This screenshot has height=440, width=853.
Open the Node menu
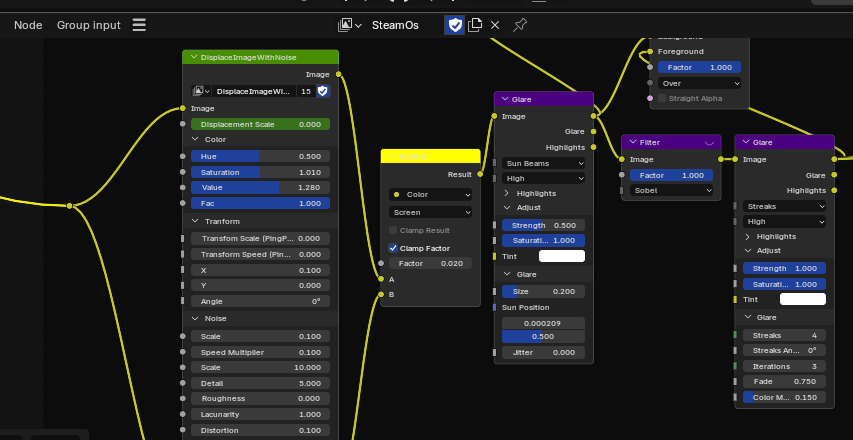(28, 25)
